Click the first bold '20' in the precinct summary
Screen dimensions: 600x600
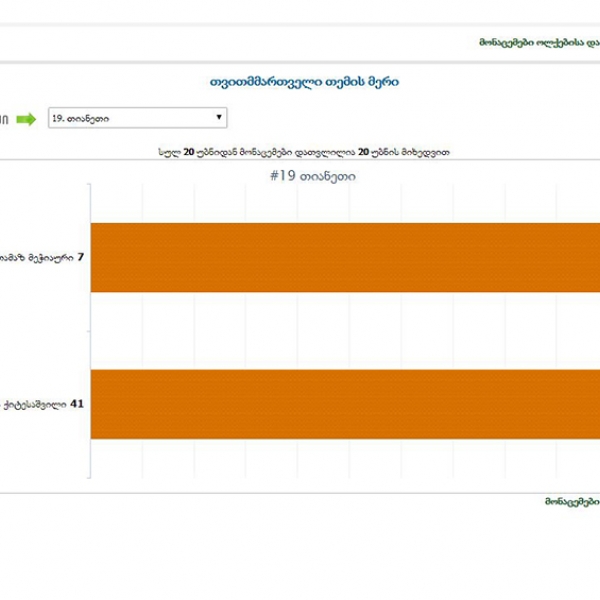[x=189, y=152]
